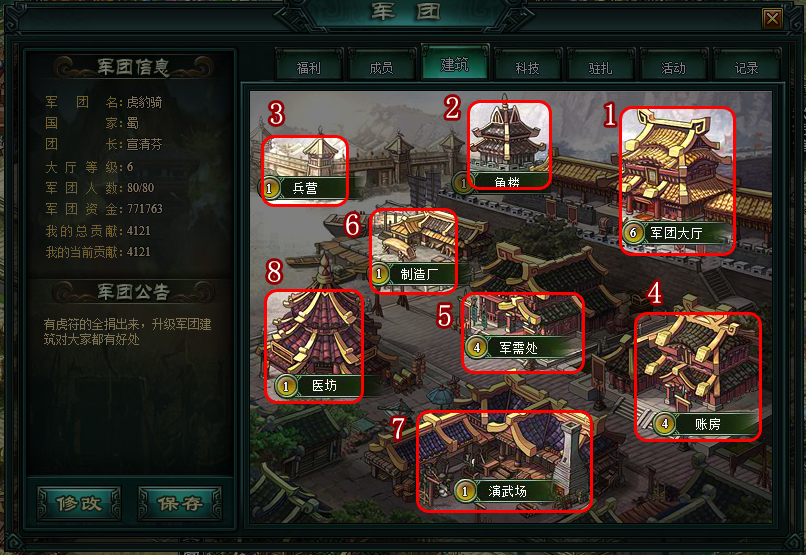Click the 演武场 training ground building
The image size is (806, 555).
(x=504, y=461)
